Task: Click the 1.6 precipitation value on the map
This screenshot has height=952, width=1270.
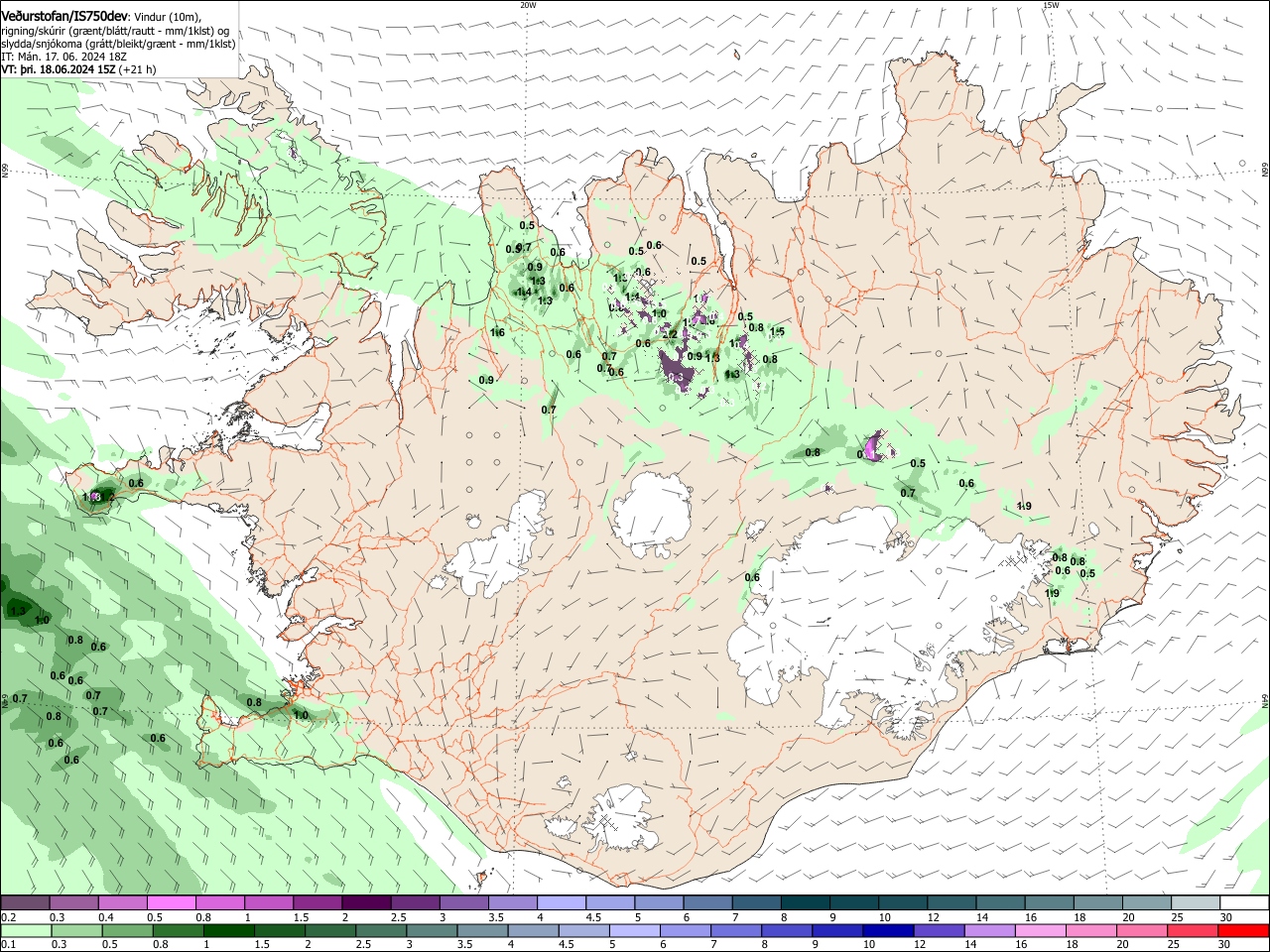Action: coord(497,332)
